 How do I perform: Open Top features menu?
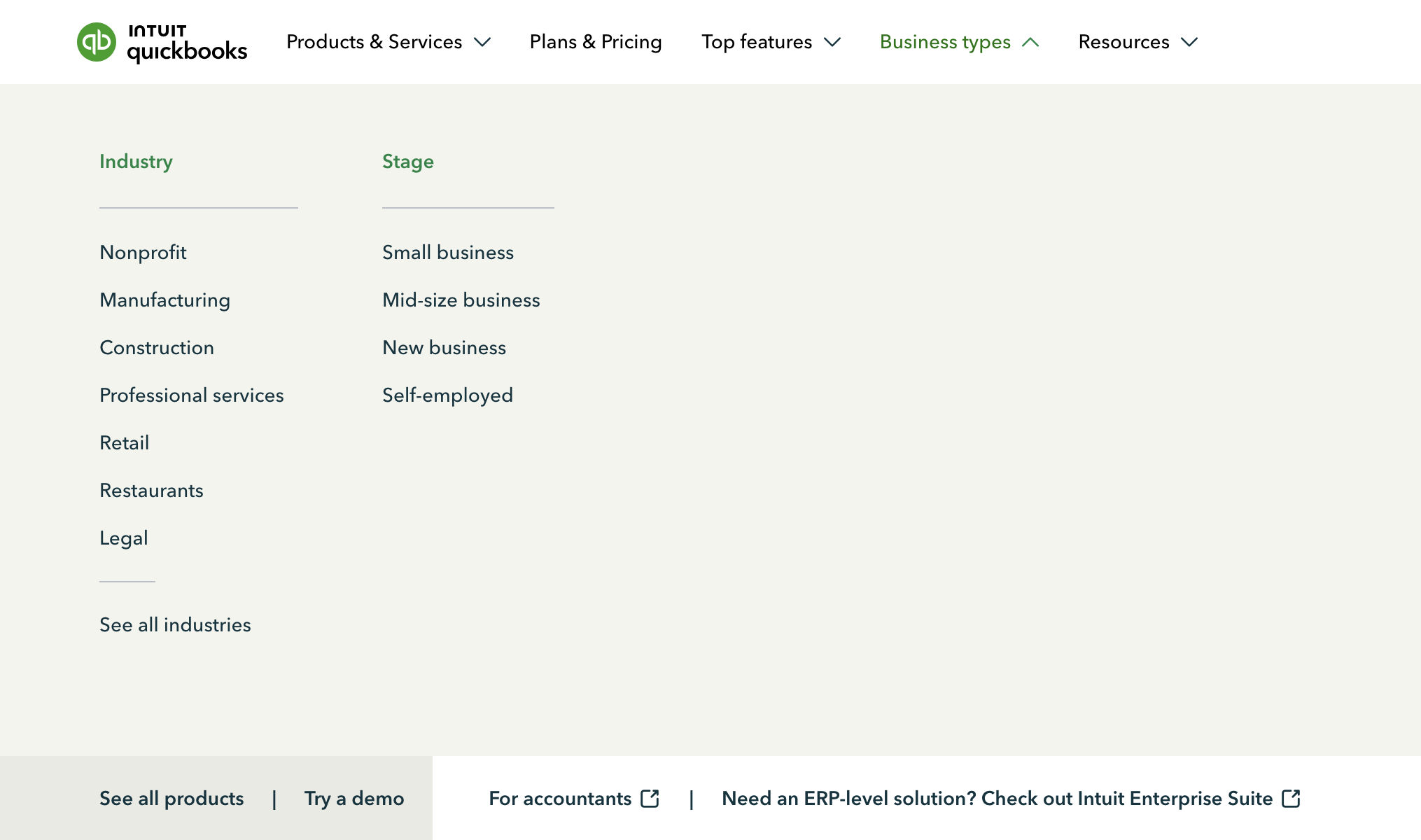tap(757, 42)
